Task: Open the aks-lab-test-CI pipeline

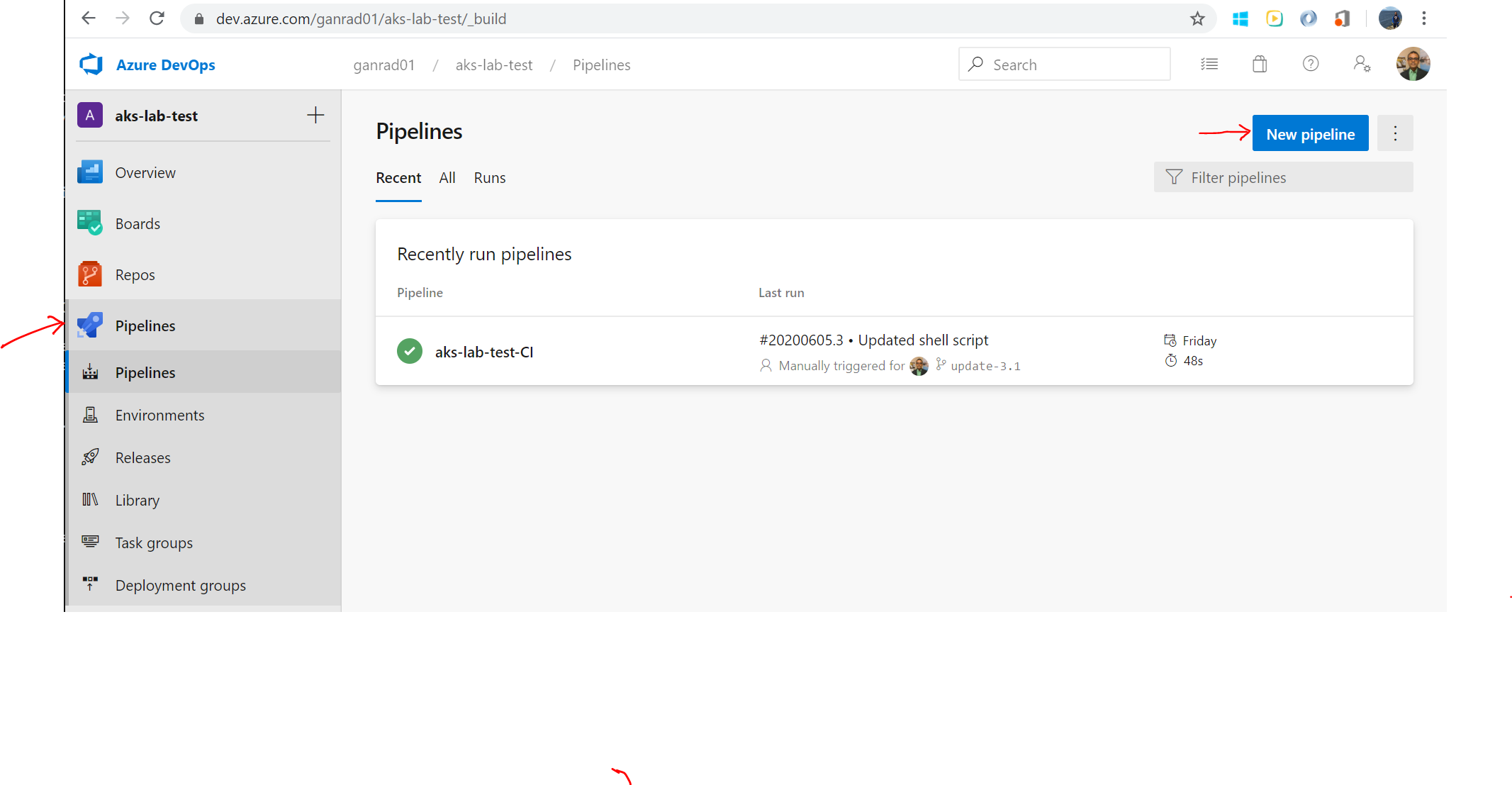Action: click(484, 352)
